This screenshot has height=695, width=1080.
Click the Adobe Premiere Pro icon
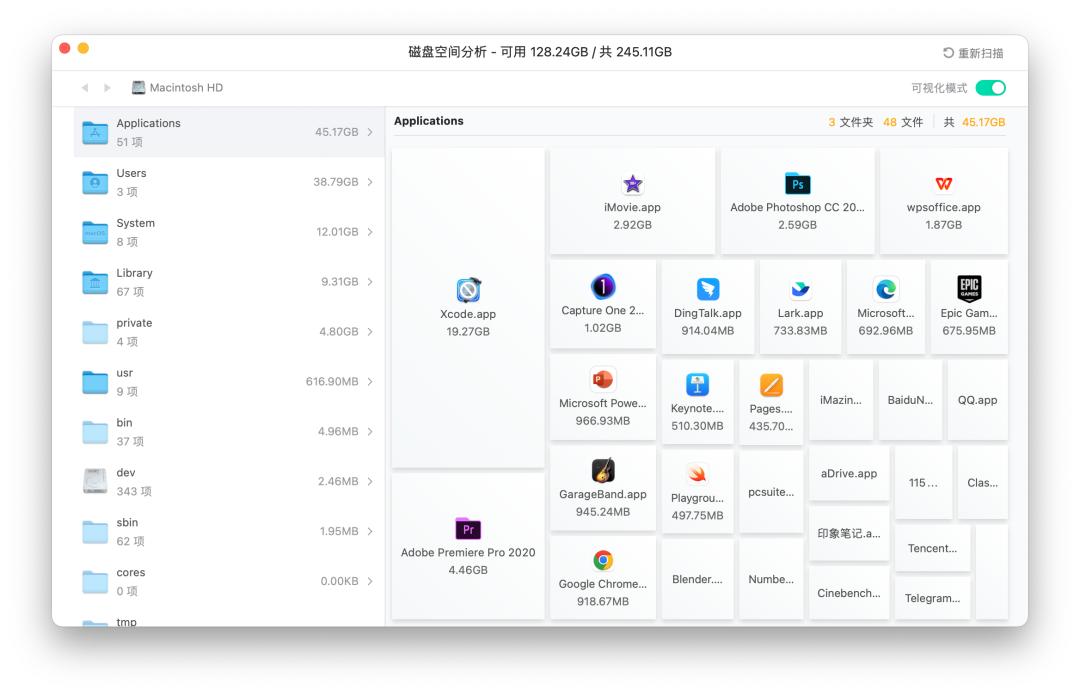[x=468, y=528]
